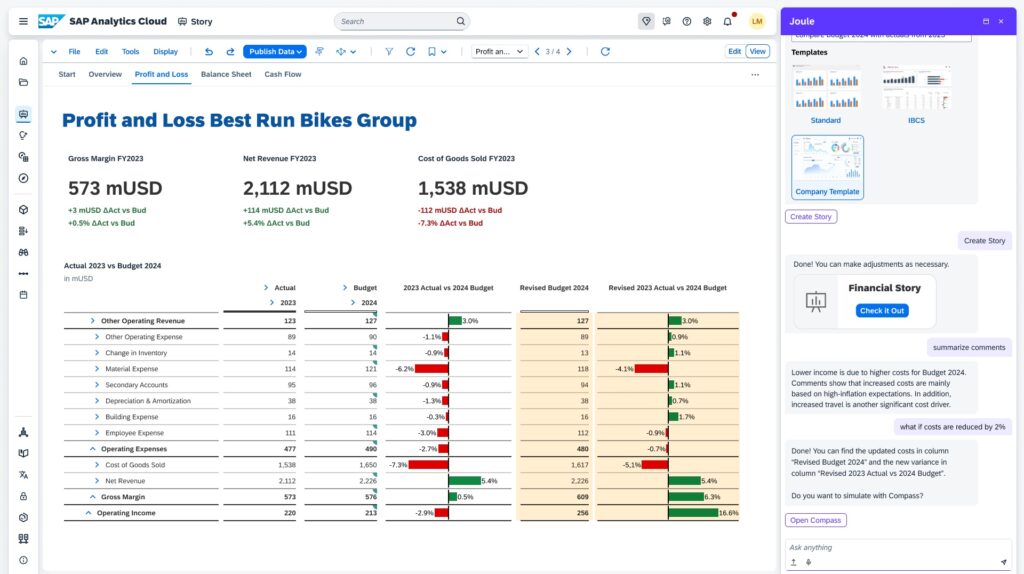Click the help question mark icon
The height and width of the screenshot is (574, 1024).
[x=687, y=21]
